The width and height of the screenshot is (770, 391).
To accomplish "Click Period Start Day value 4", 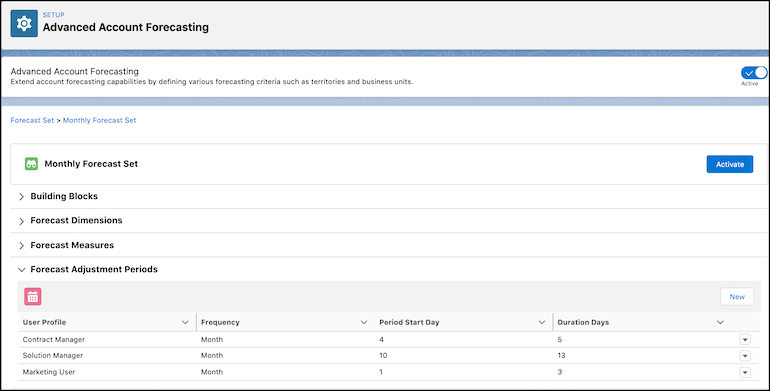I will 382,340.
